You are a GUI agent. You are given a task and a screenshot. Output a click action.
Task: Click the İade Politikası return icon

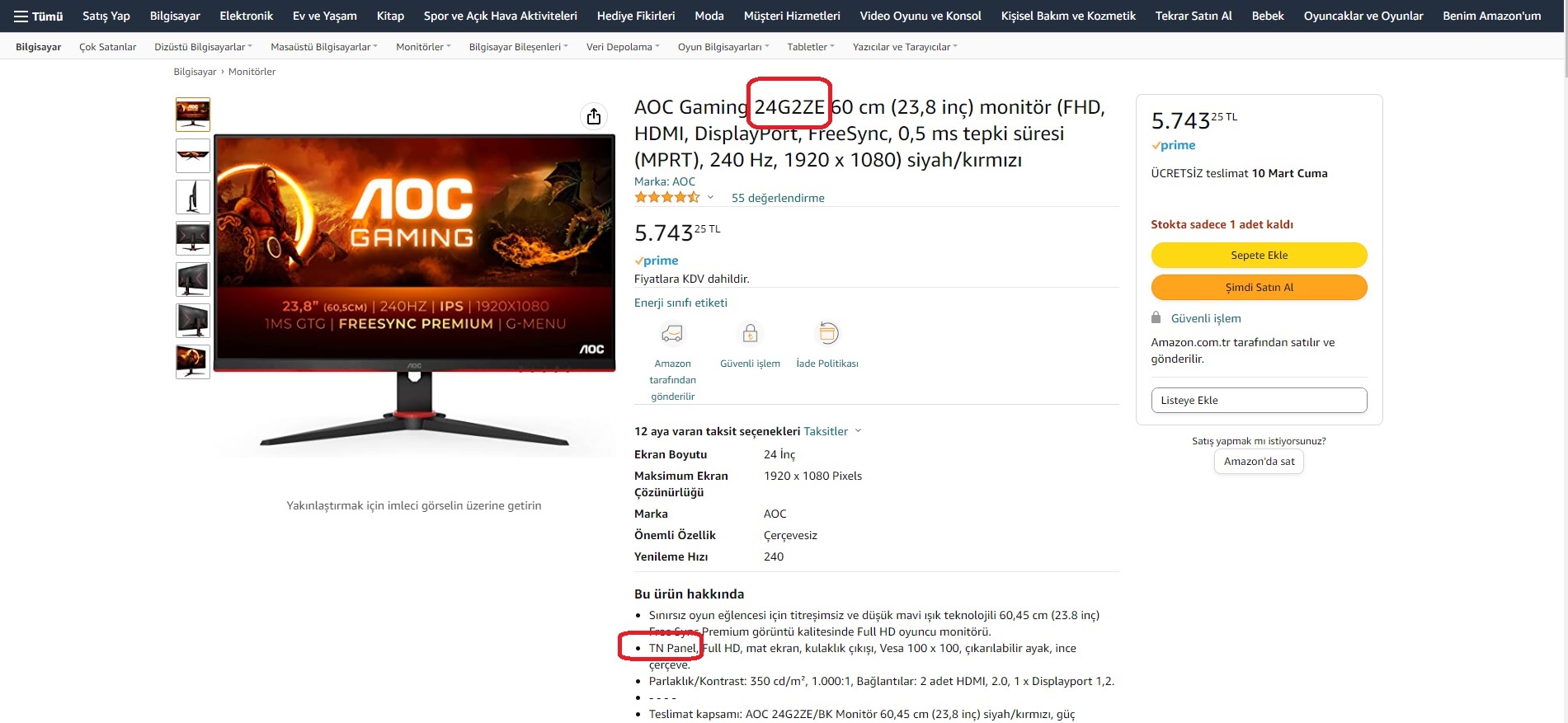point(827,333)
